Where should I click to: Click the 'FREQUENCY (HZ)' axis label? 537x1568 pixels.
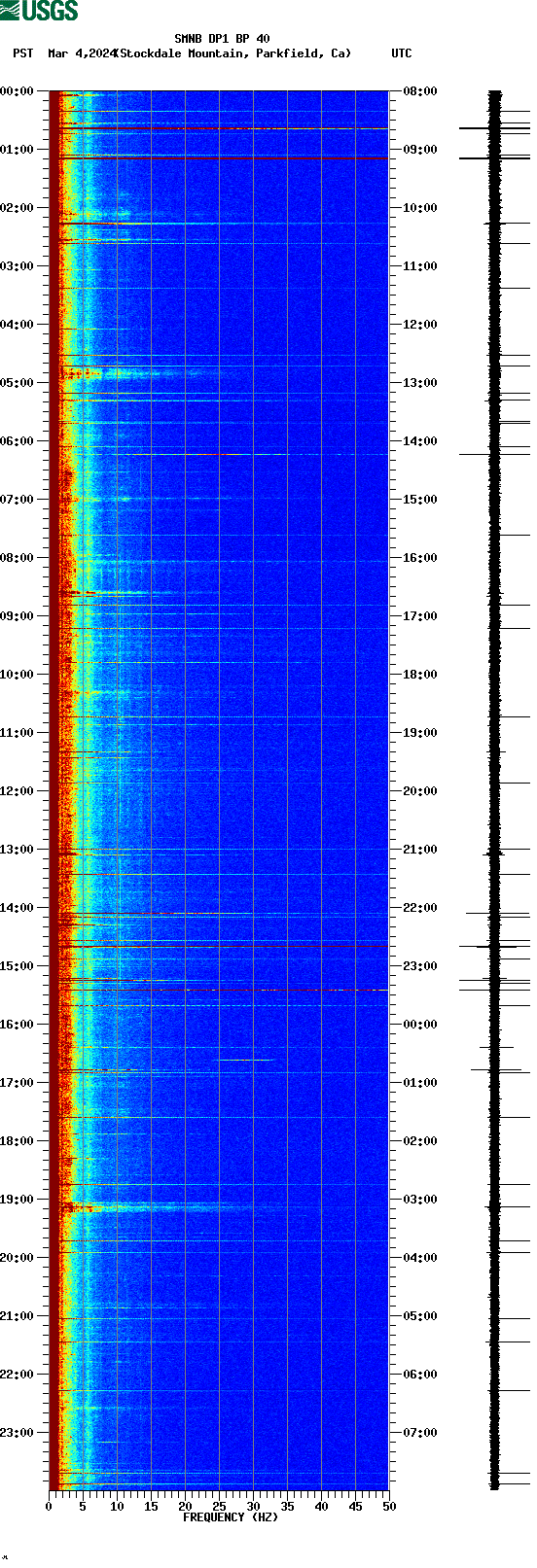231,1517
